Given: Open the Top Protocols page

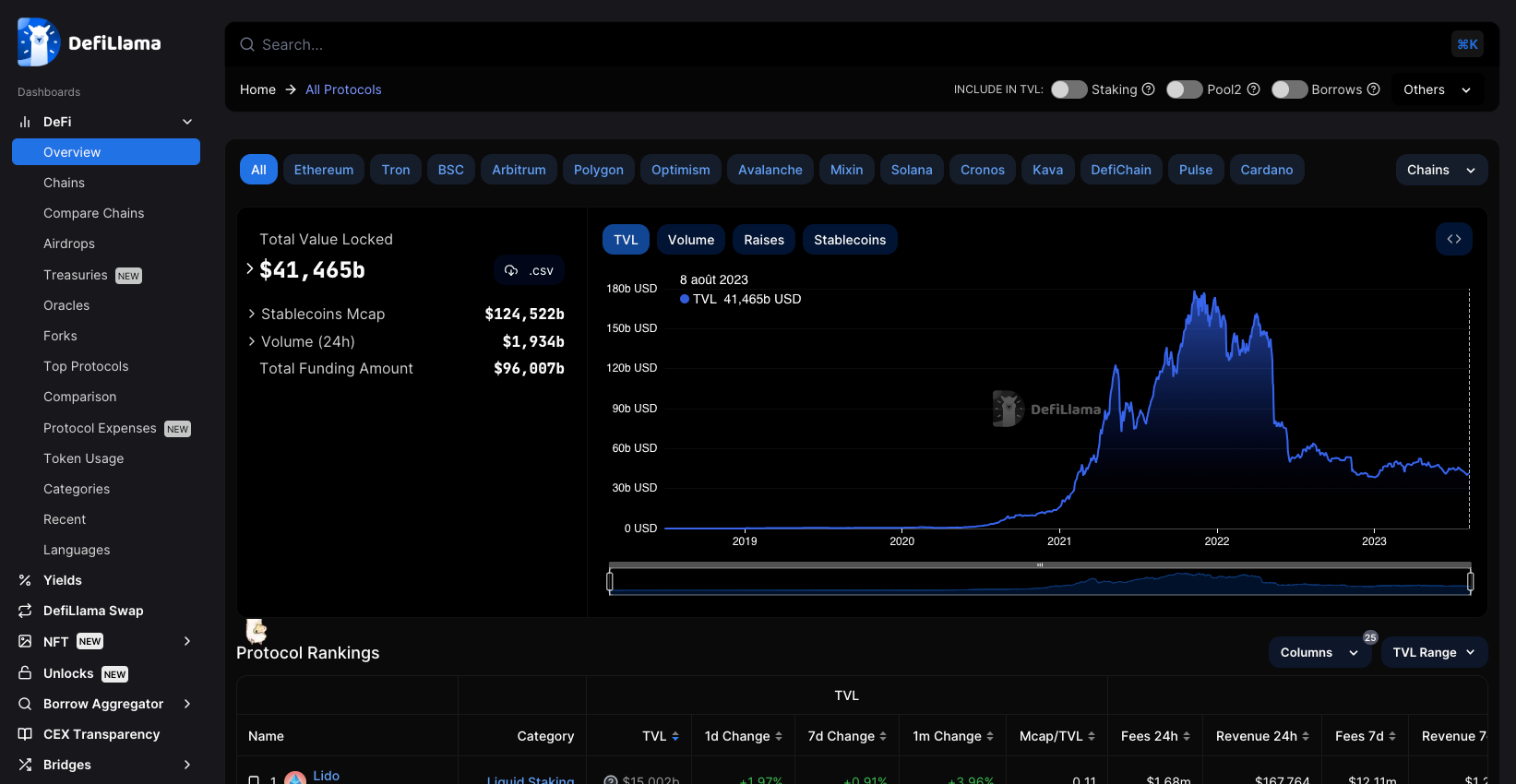Looking at the screenshot, I should pos(86,366).
